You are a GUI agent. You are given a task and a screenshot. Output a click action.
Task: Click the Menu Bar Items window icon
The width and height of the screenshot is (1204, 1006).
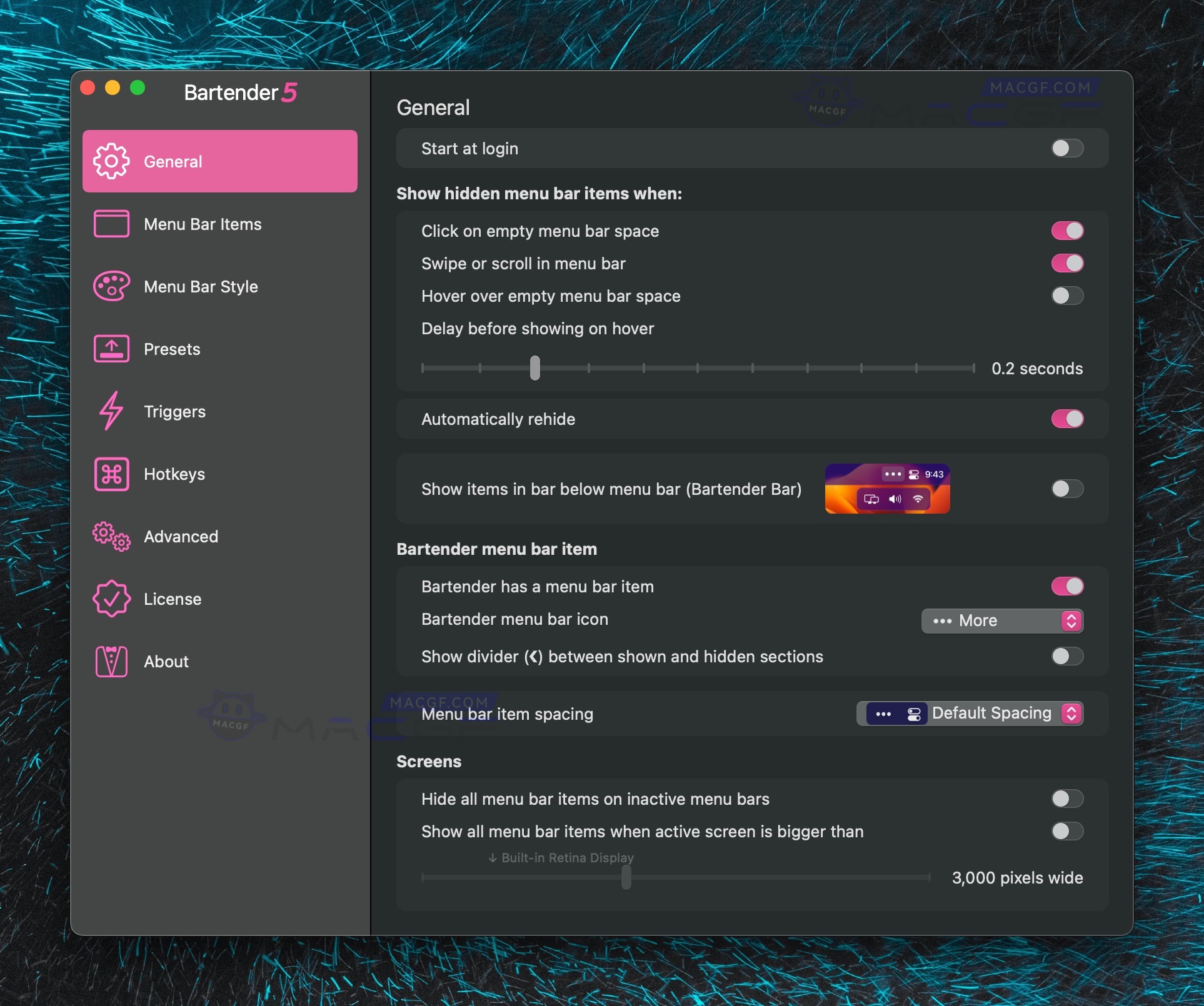tap(111, 224)
